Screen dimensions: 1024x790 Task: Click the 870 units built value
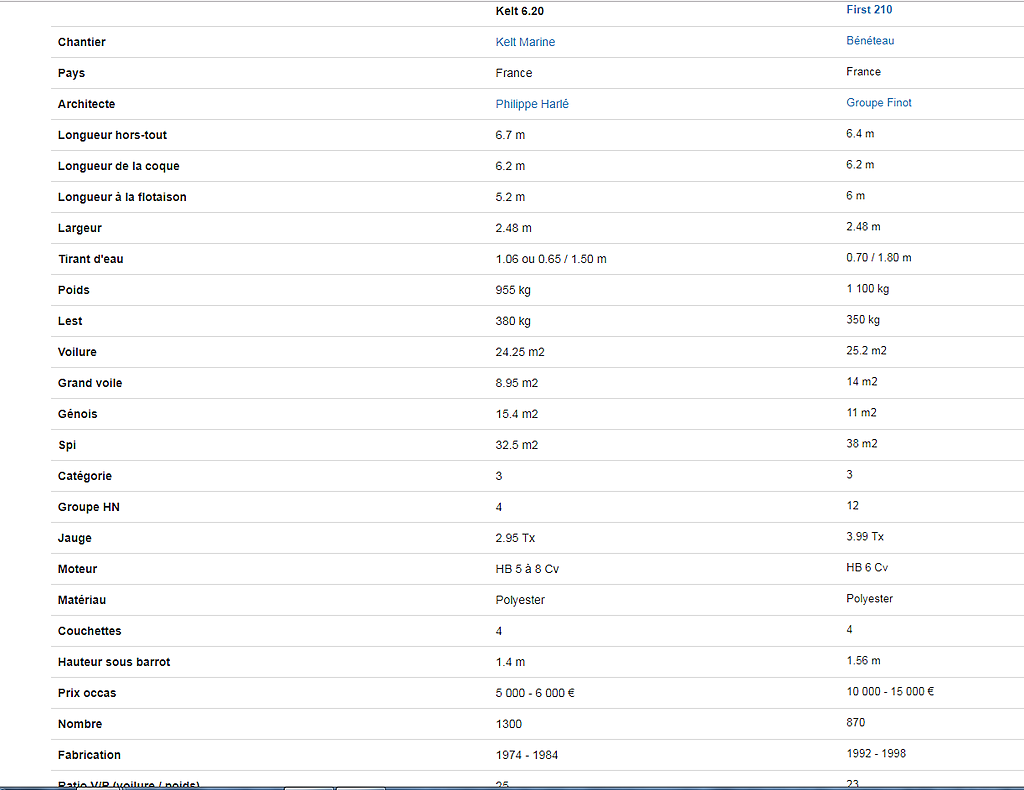tap(856, 723)
